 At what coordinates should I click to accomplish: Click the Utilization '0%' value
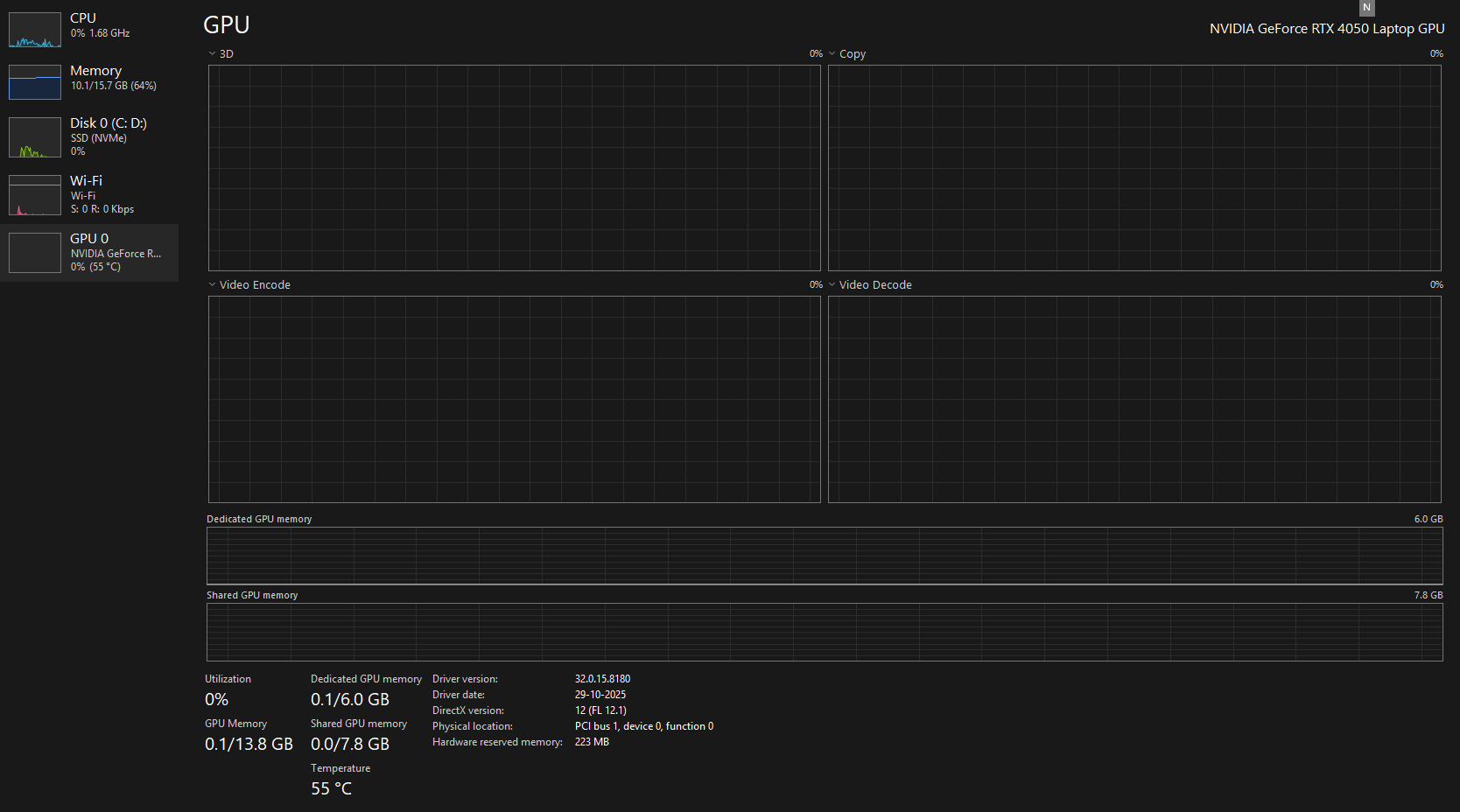(216, 700)
